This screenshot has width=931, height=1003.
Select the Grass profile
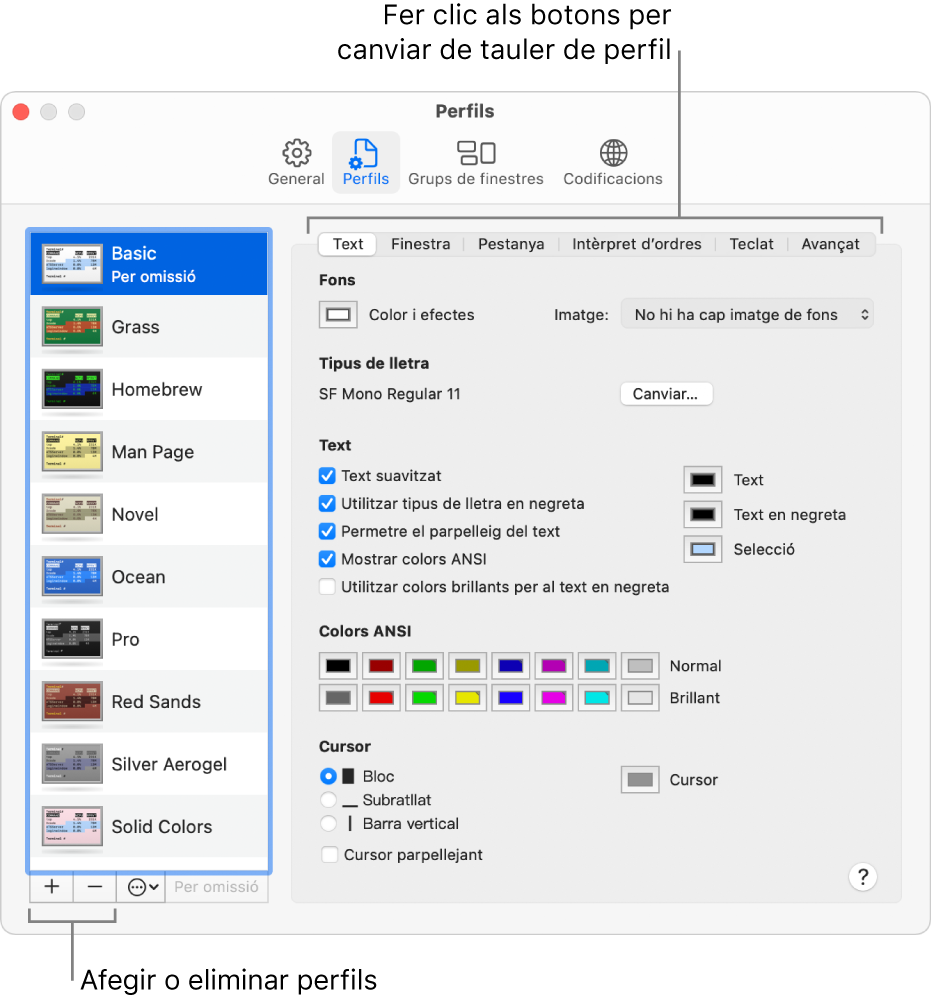(149, 326)
